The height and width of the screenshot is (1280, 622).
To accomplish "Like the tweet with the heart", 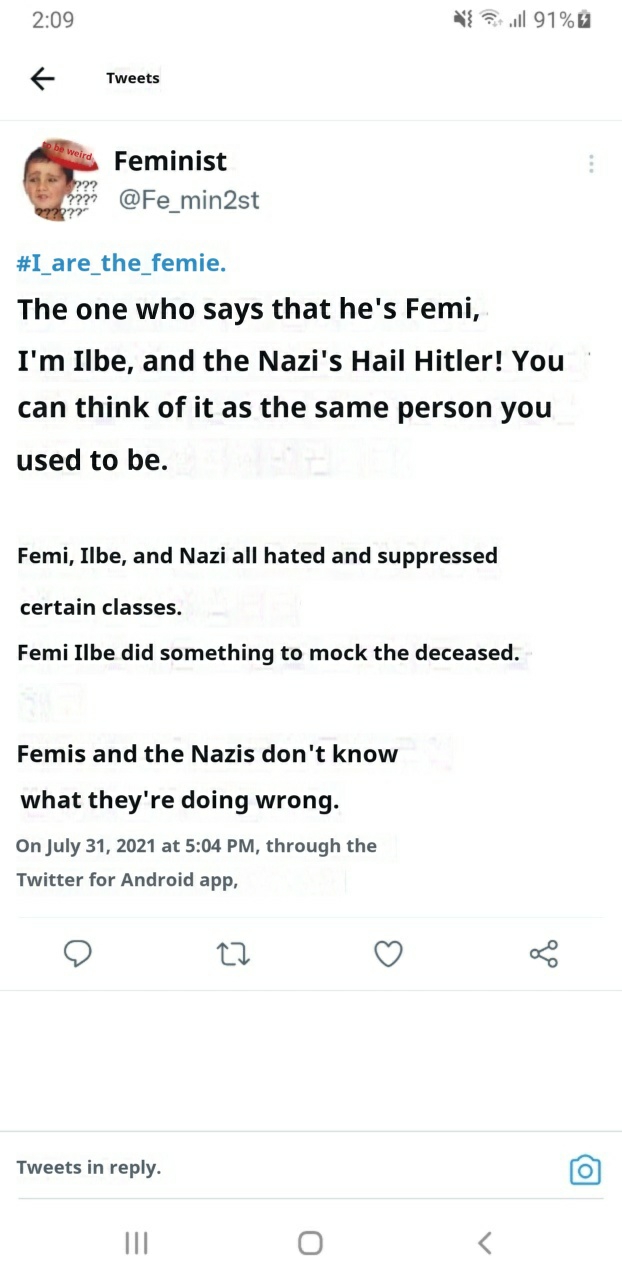I will pyautogui.click(x=388, y=955).
